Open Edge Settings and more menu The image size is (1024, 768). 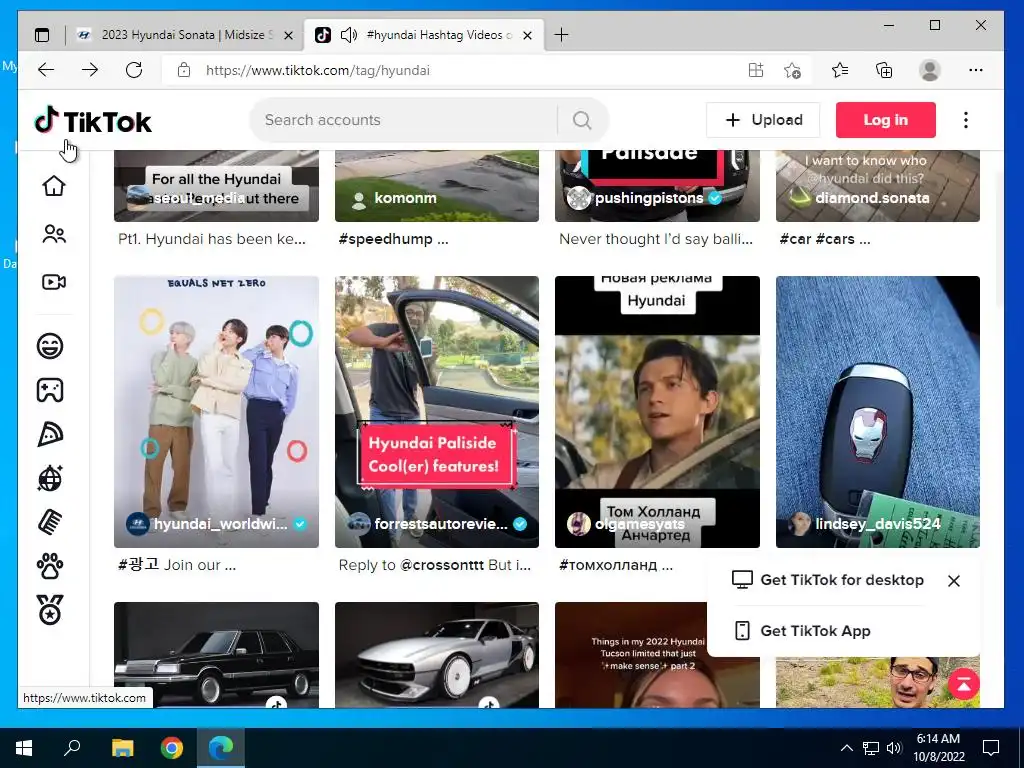pos(976,70)
